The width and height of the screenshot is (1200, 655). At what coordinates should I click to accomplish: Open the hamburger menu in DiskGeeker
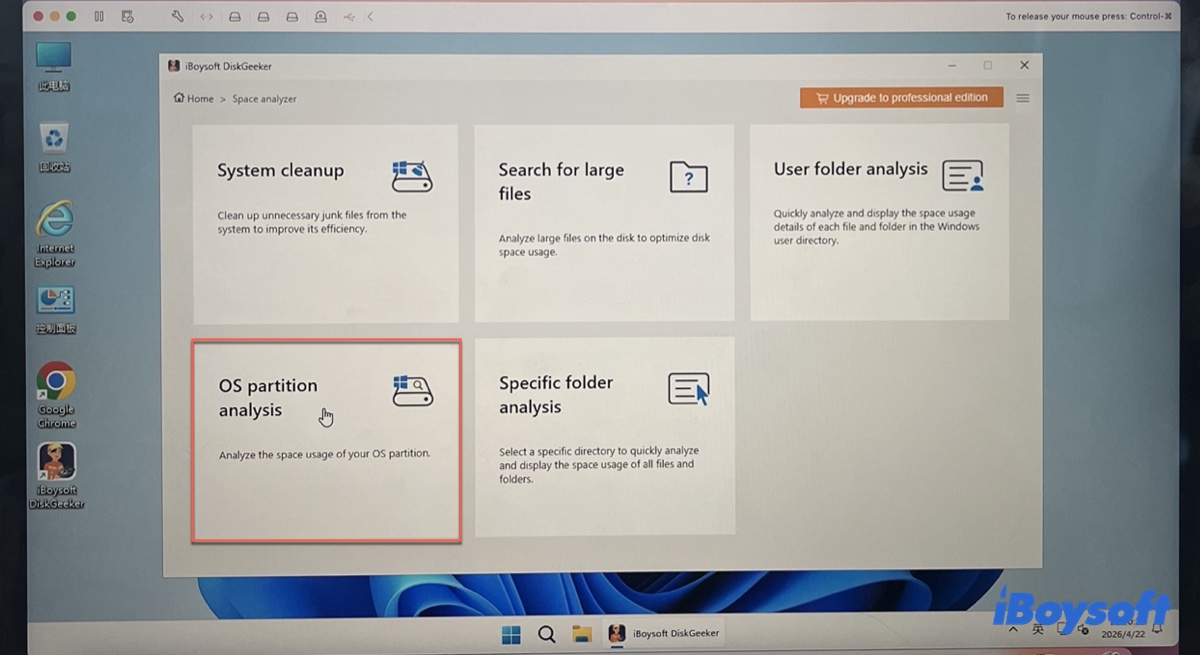coord(1022,98)
